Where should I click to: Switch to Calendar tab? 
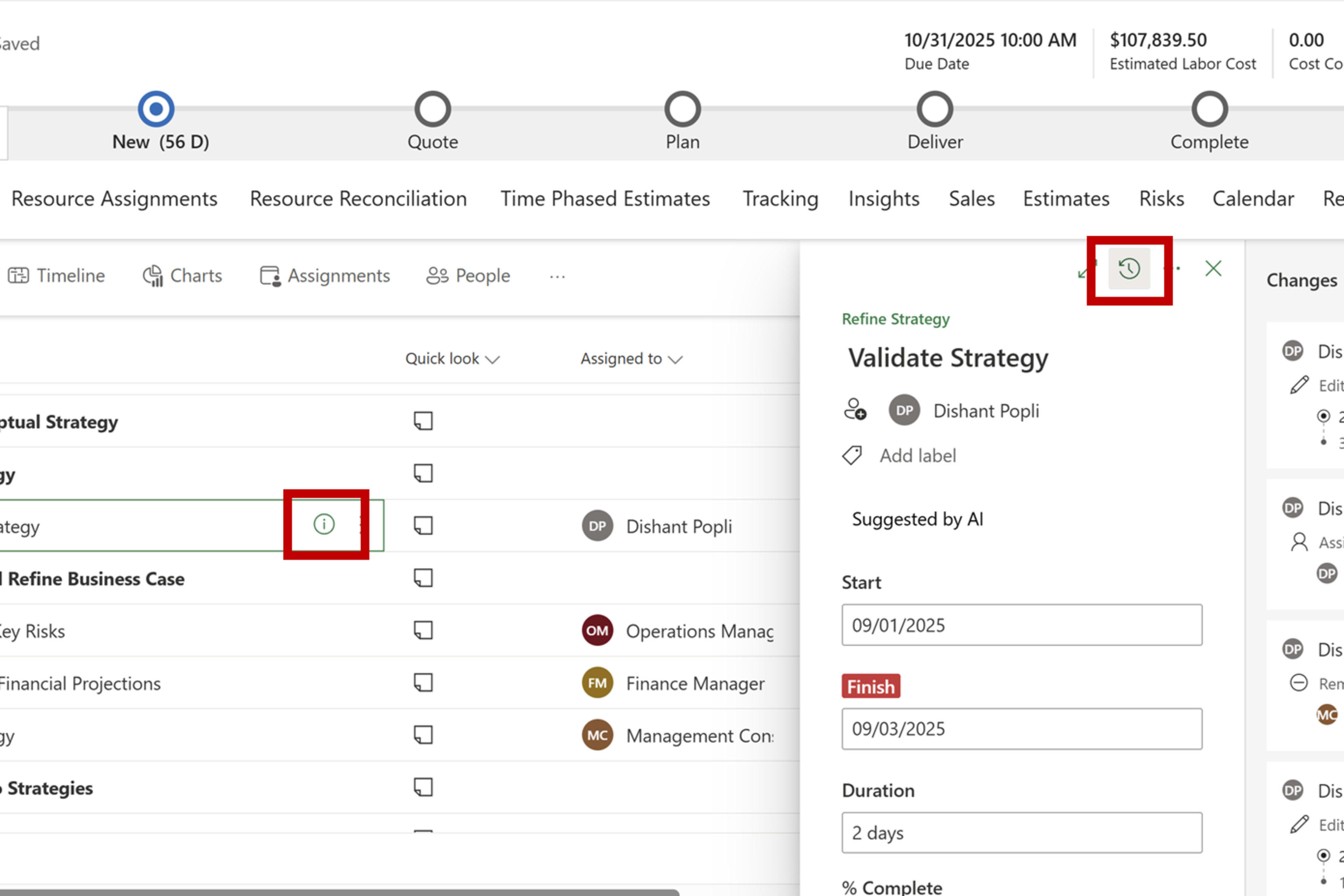tap(1253, 199)
